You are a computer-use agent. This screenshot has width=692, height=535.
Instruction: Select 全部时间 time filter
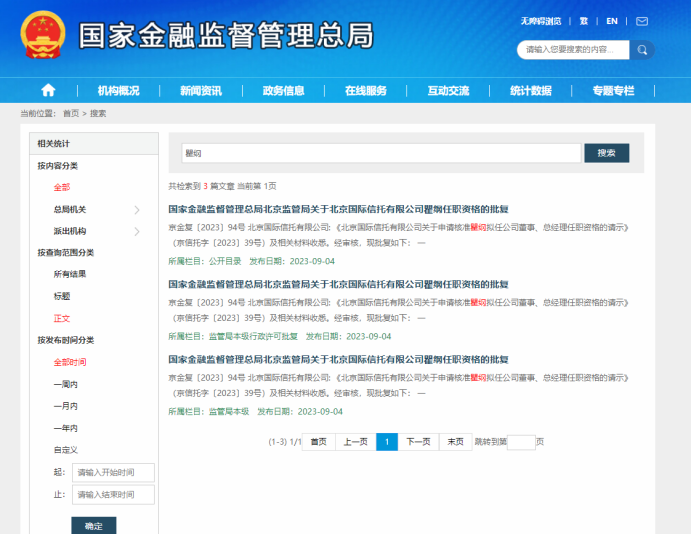click(x=70, y=362)
